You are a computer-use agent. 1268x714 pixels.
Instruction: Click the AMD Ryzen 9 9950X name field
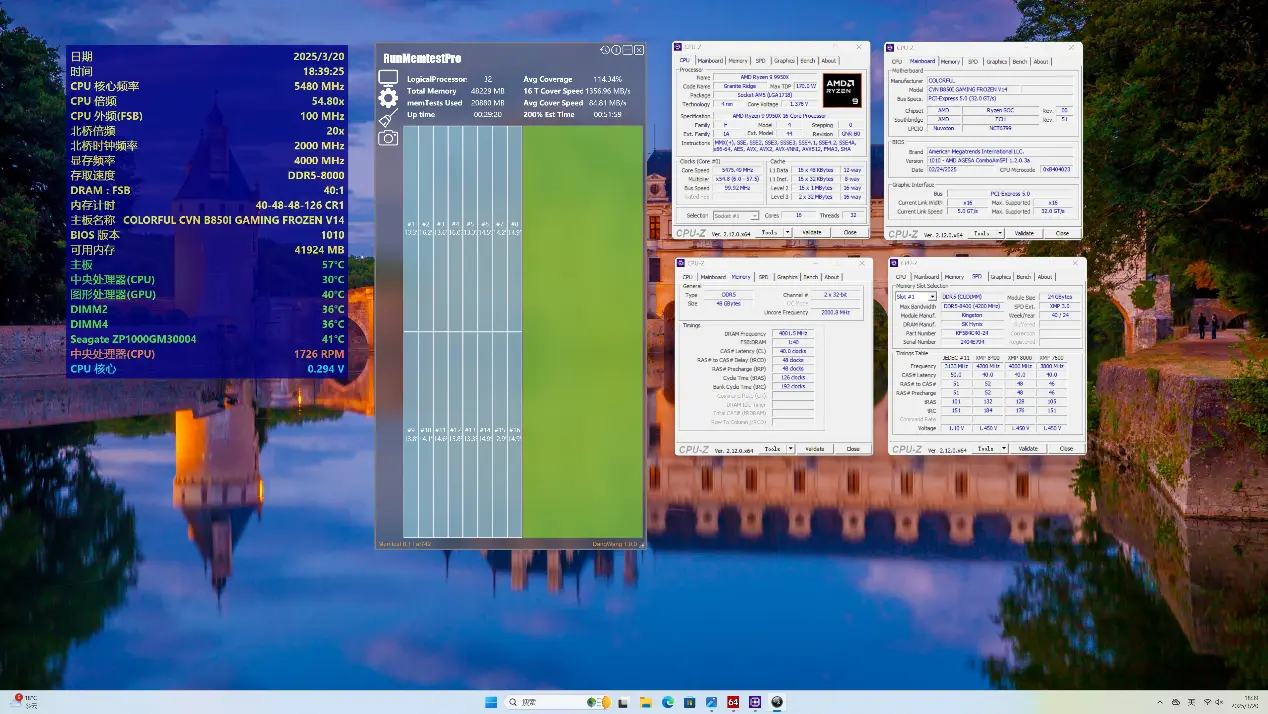click(765, 77)
